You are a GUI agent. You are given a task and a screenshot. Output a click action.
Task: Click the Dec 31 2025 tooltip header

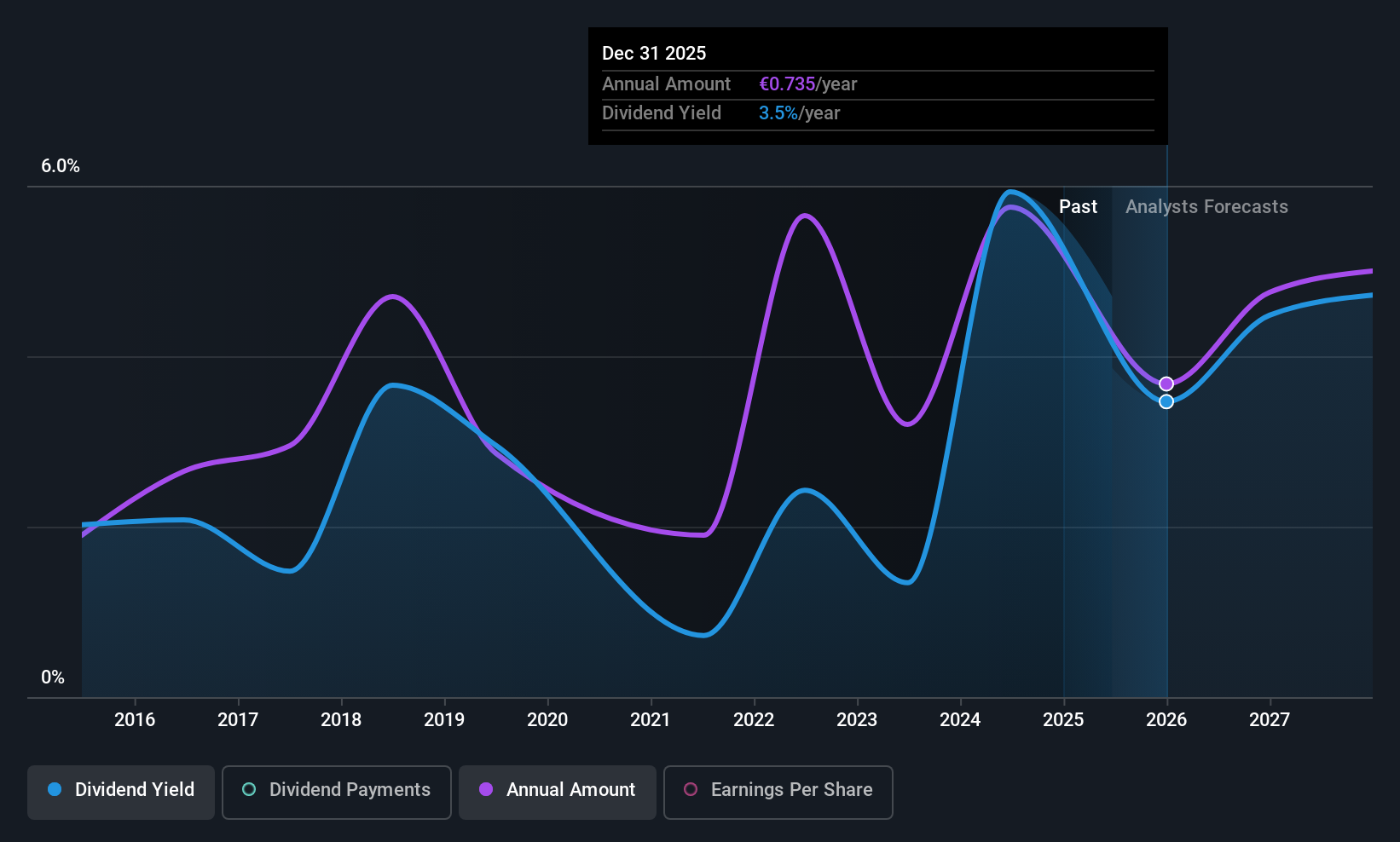654,53
